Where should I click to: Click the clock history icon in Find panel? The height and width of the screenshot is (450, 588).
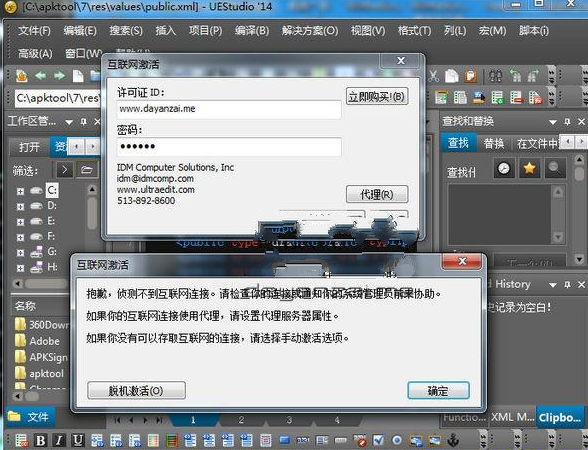(x=504, y=168)
